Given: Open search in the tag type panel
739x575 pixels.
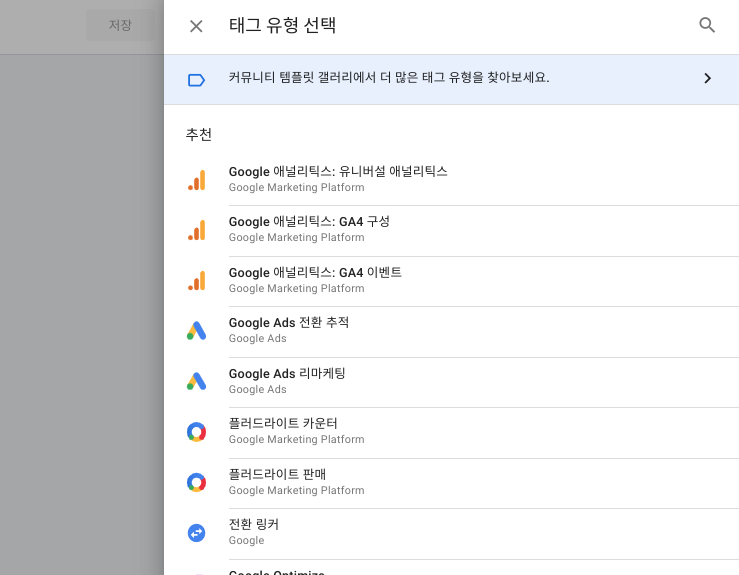Looking at the screenshot, I should coord(707,25).
